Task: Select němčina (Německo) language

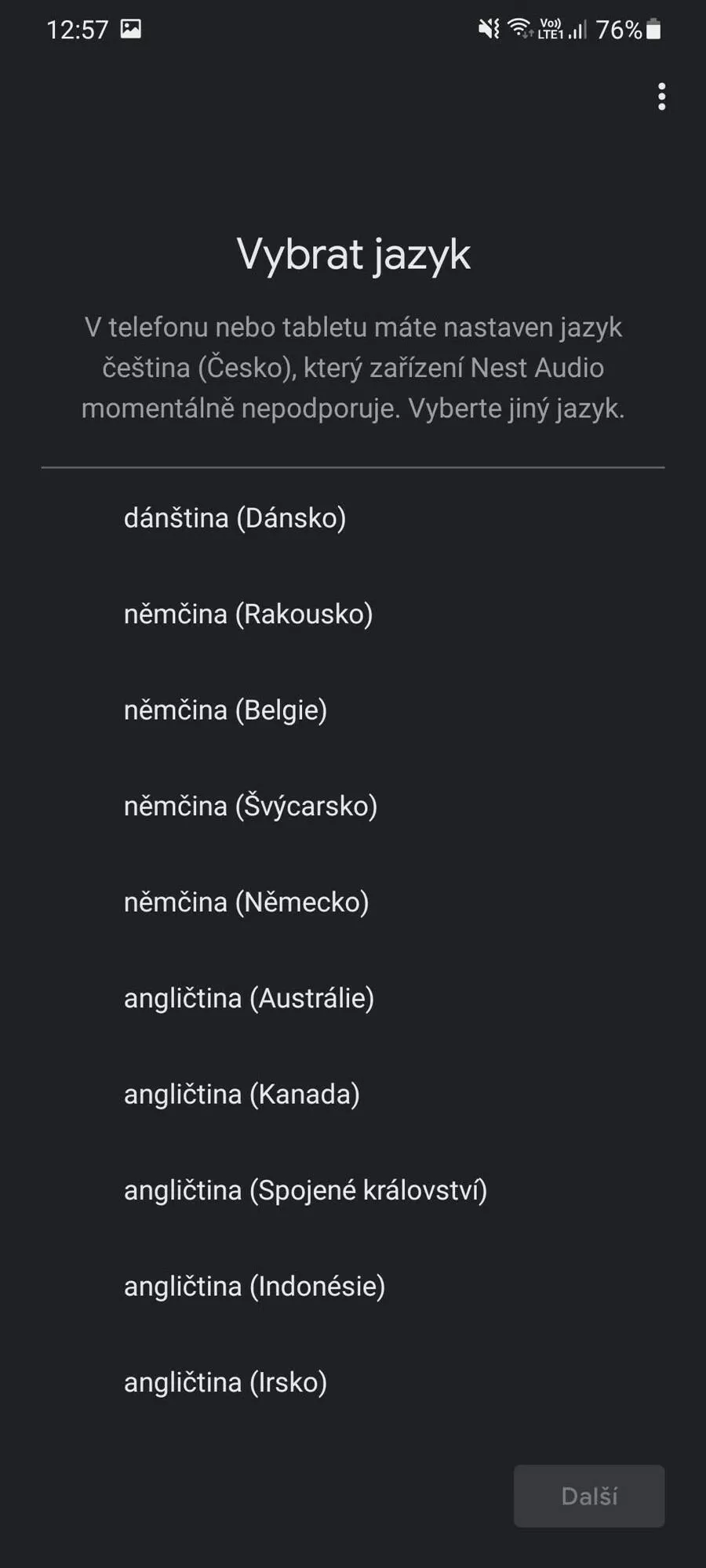Action: [x=353, y=902]
